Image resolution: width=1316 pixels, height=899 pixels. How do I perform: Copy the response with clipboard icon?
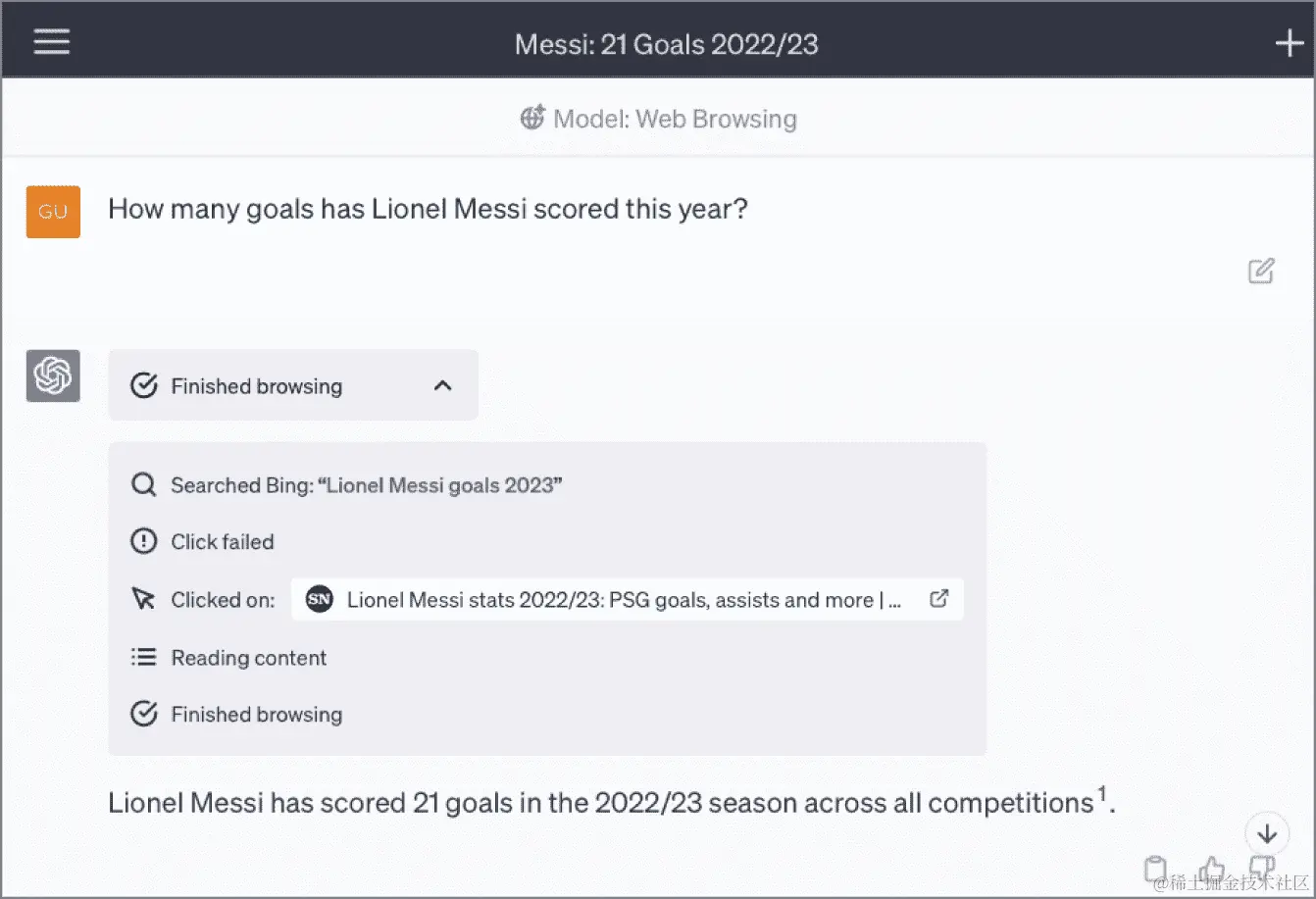coord(1156,869)
